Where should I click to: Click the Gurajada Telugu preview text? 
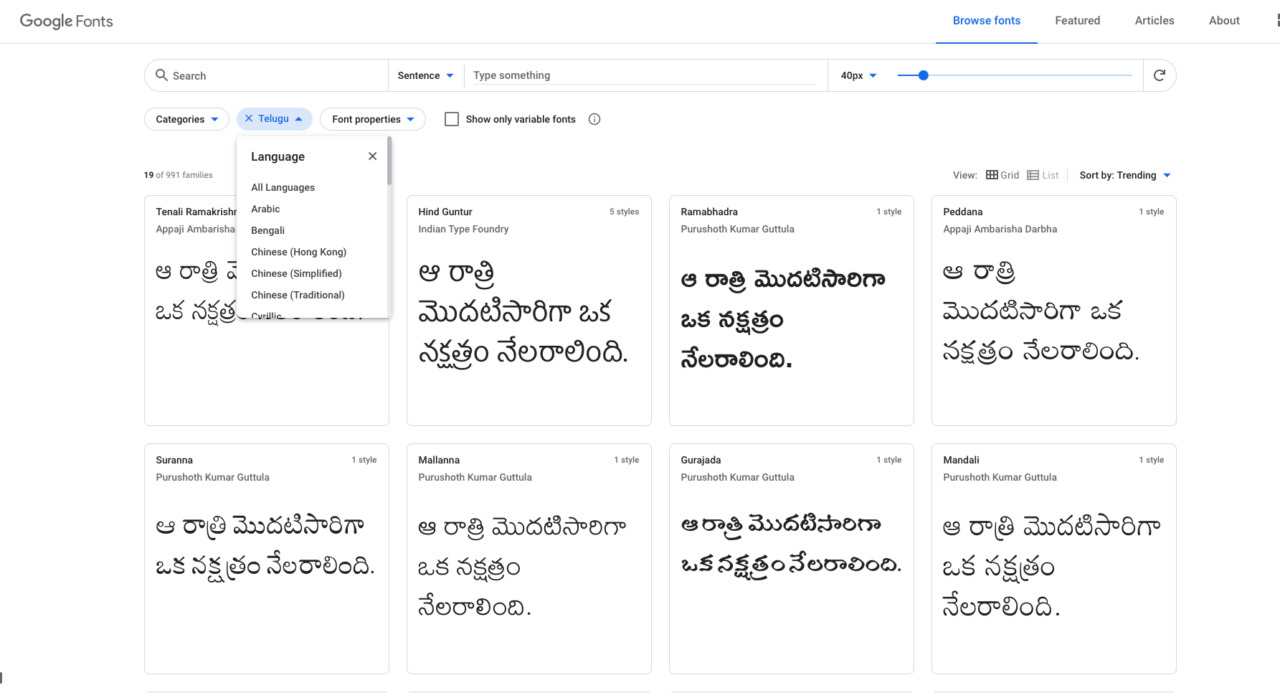point(791,544)
